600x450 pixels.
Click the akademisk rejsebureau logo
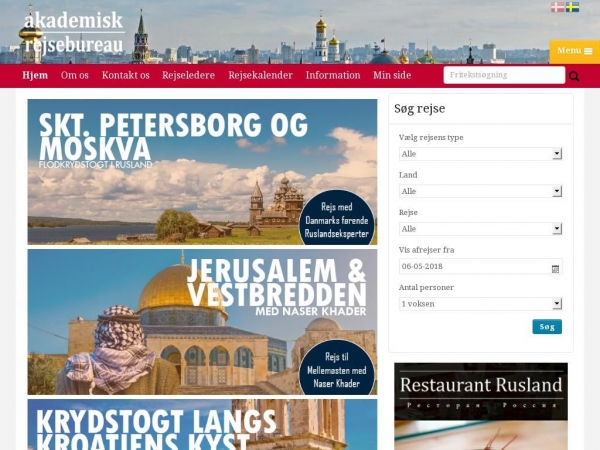pos(73,33)
